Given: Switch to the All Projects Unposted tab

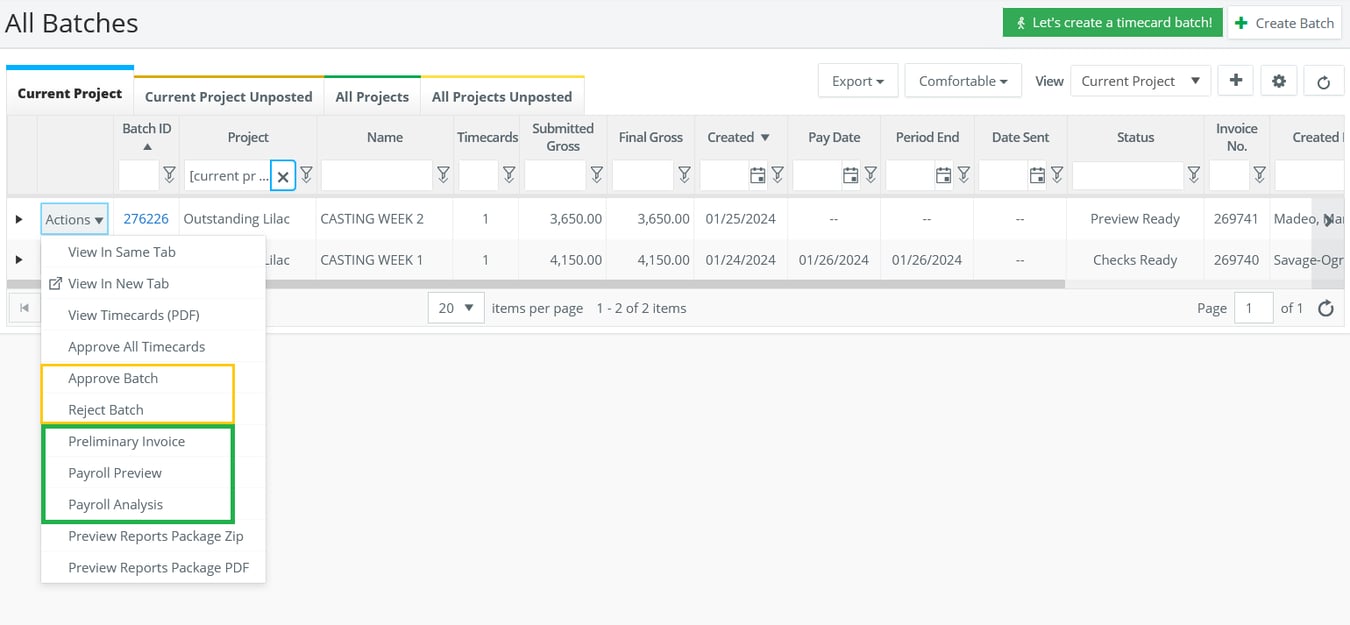Looking at the screenshot, I should [x=502, y=97].
